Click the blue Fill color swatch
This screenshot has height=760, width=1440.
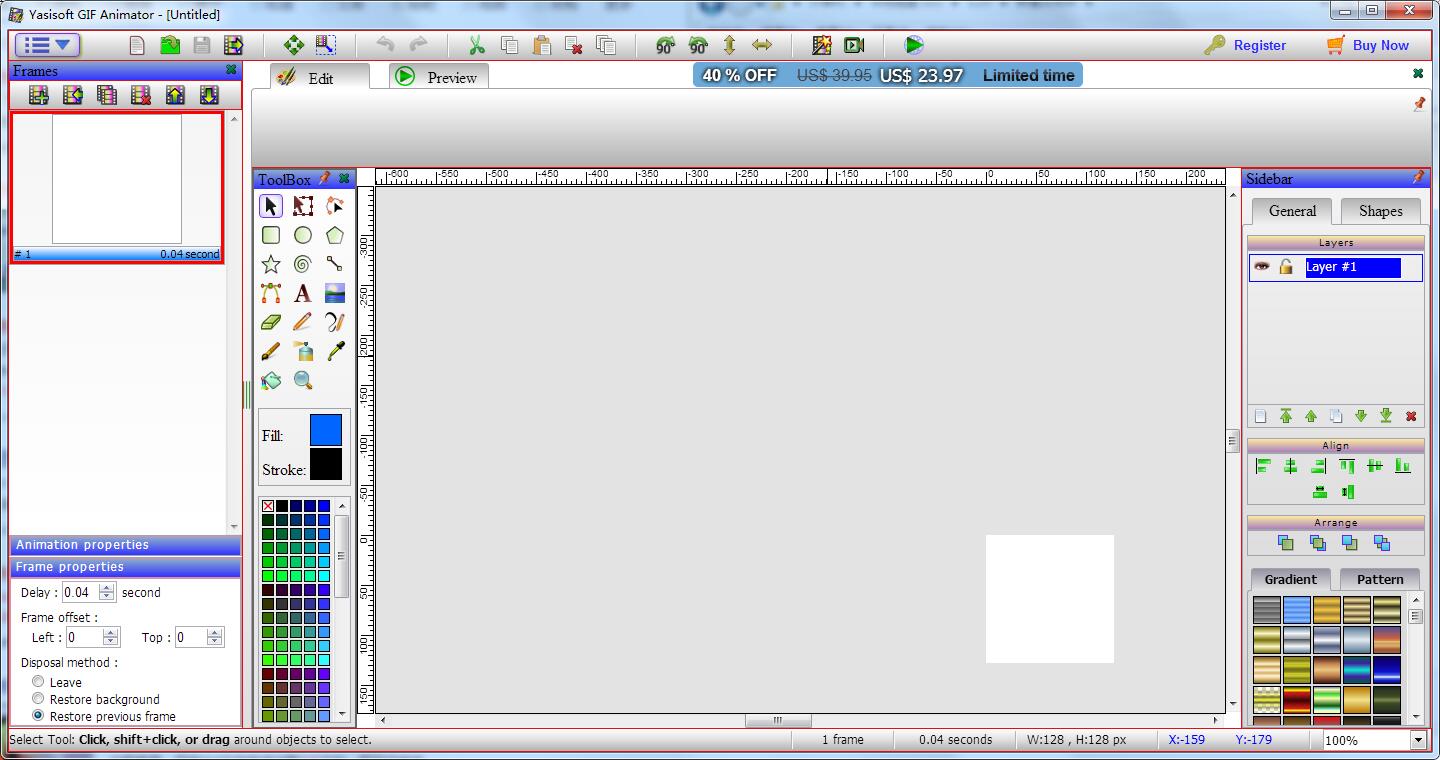(325, 430)
